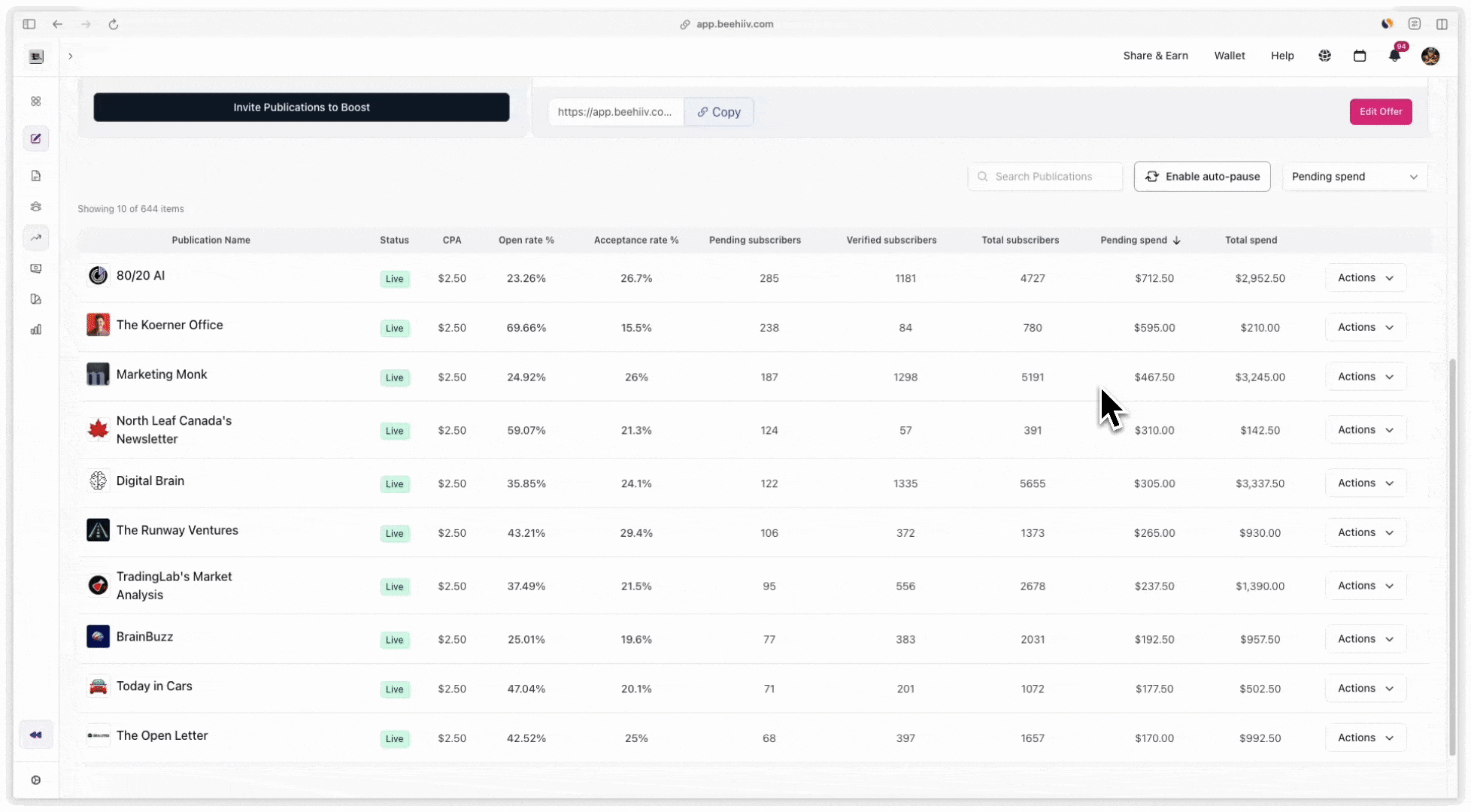Open the notifications bell icon
This screenshot has height=812, width=1471.
coord(1394,56)
